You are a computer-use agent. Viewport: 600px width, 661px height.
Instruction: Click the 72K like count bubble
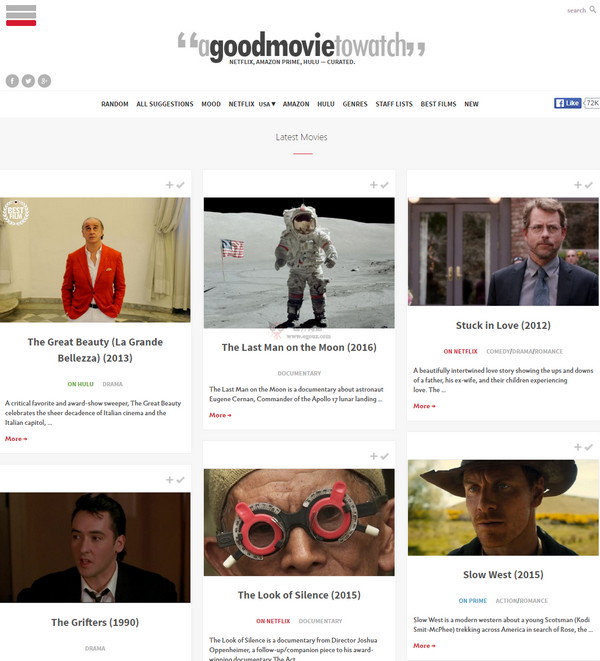click(592, 103)
